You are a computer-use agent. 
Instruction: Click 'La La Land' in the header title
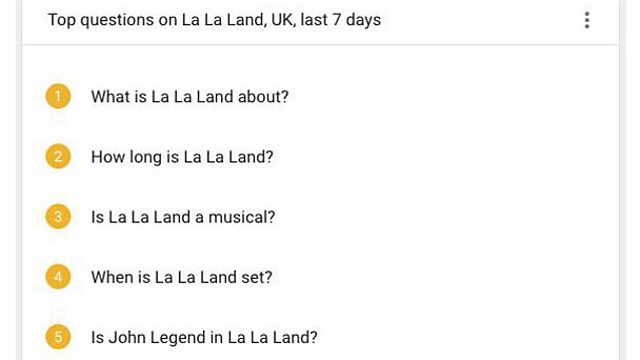pyautogui.click(x=224, y=20)
